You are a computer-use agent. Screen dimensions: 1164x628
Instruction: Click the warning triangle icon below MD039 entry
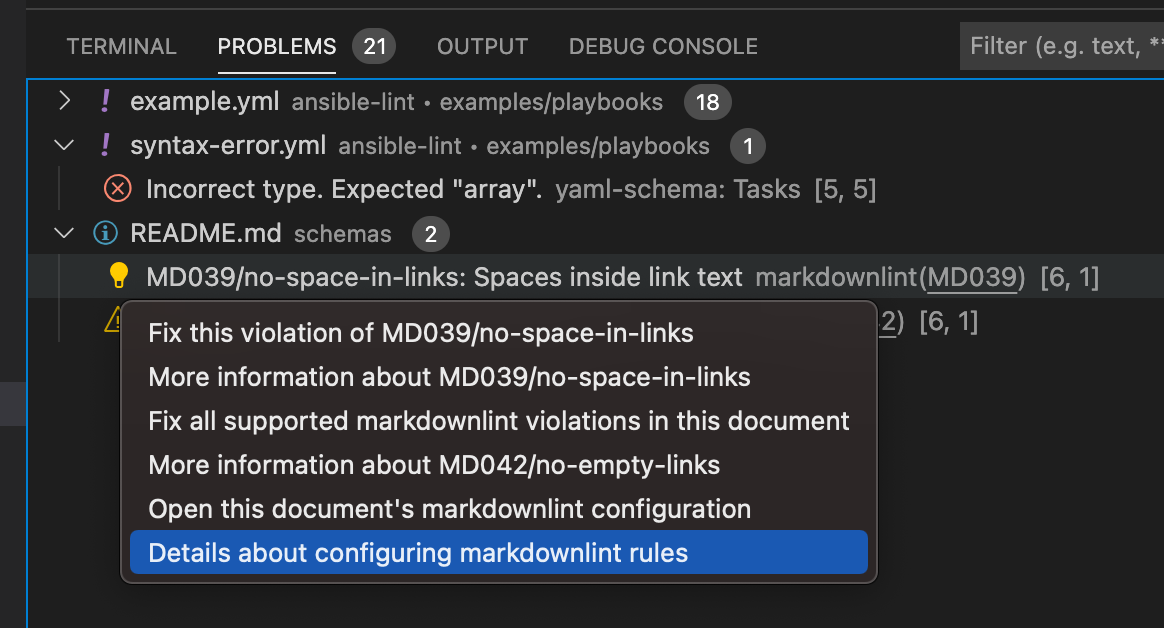click(x=110, y=322)
